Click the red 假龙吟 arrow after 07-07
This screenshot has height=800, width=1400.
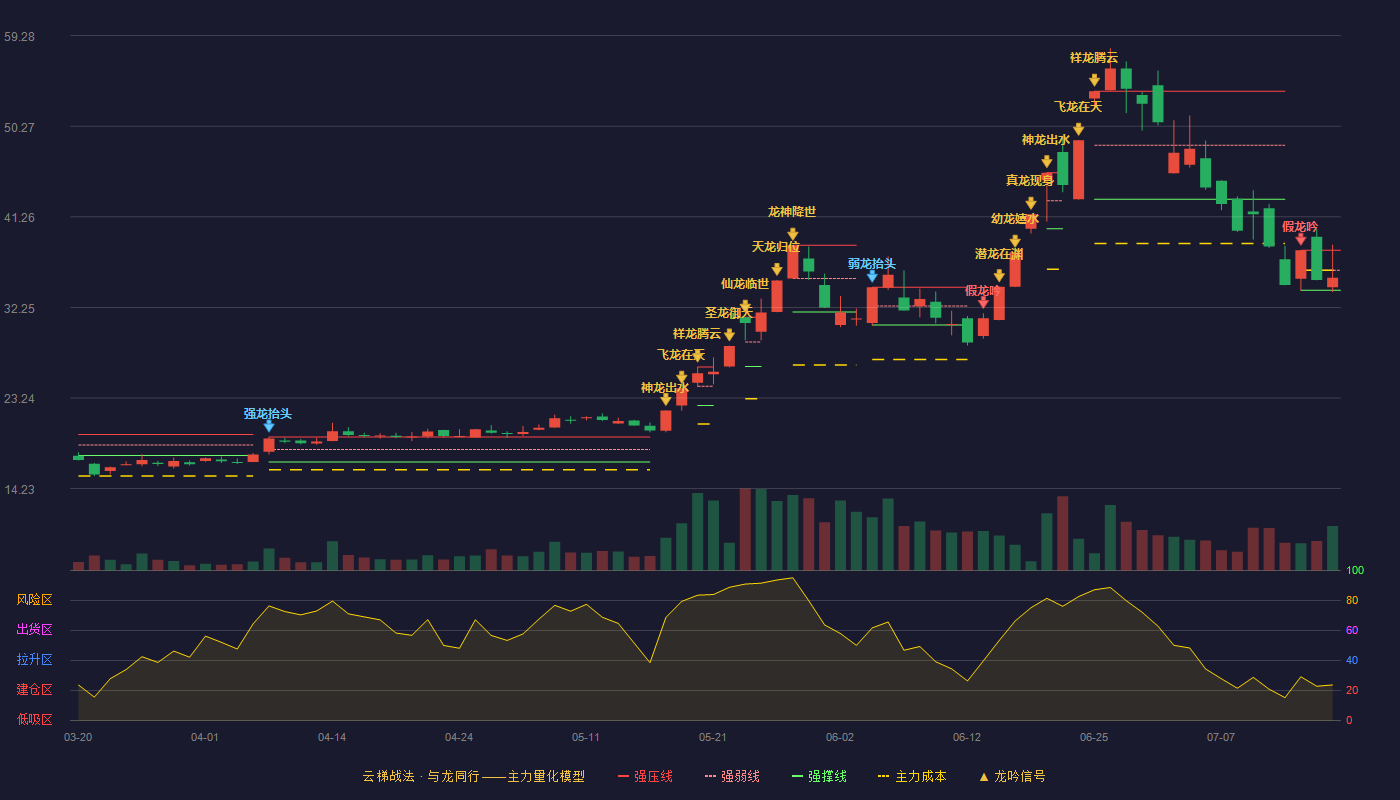coord(1300,239)
